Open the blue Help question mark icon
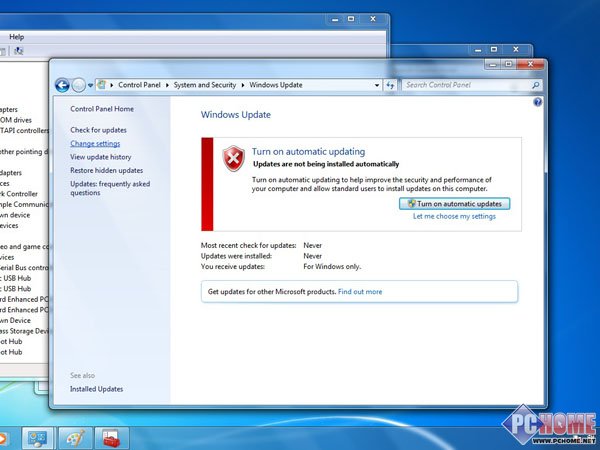This screenshot has width=600, height=450. [x=538, y=102]
